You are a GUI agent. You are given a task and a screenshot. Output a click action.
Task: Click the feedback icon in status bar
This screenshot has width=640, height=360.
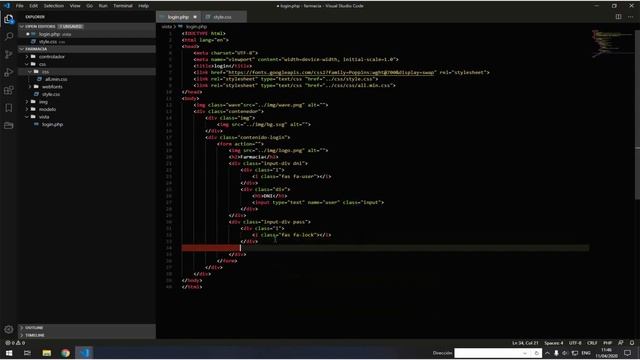[x=621, y=343]
